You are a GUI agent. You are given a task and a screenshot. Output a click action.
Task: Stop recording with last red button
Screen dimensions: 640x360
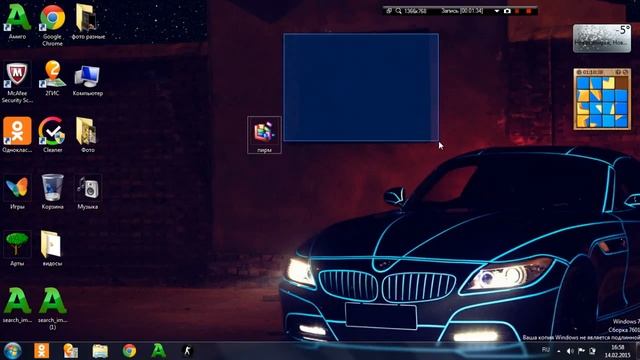point(529,11)
